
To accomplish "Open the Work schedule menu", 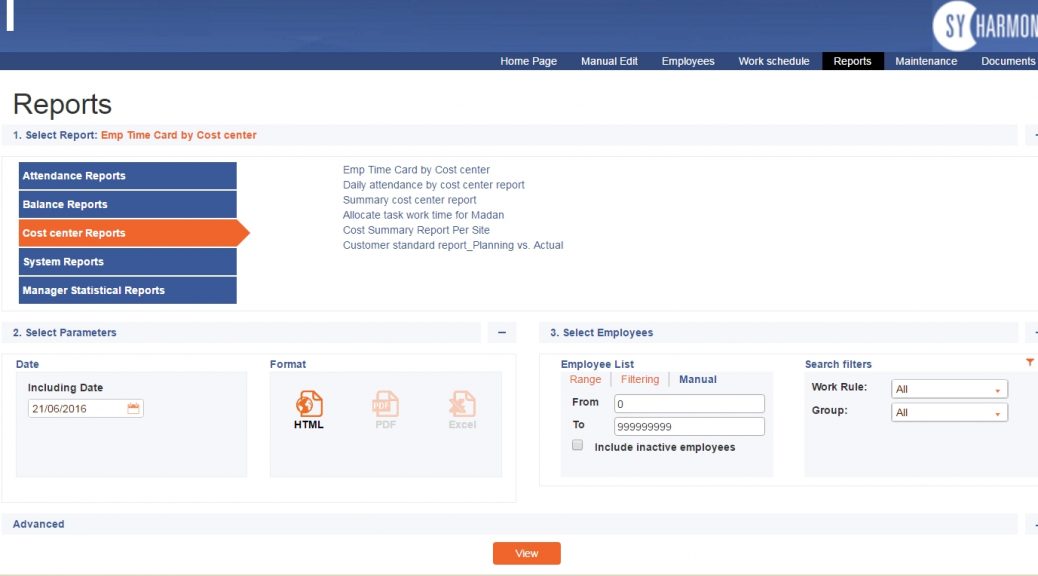I will (773, 61).
